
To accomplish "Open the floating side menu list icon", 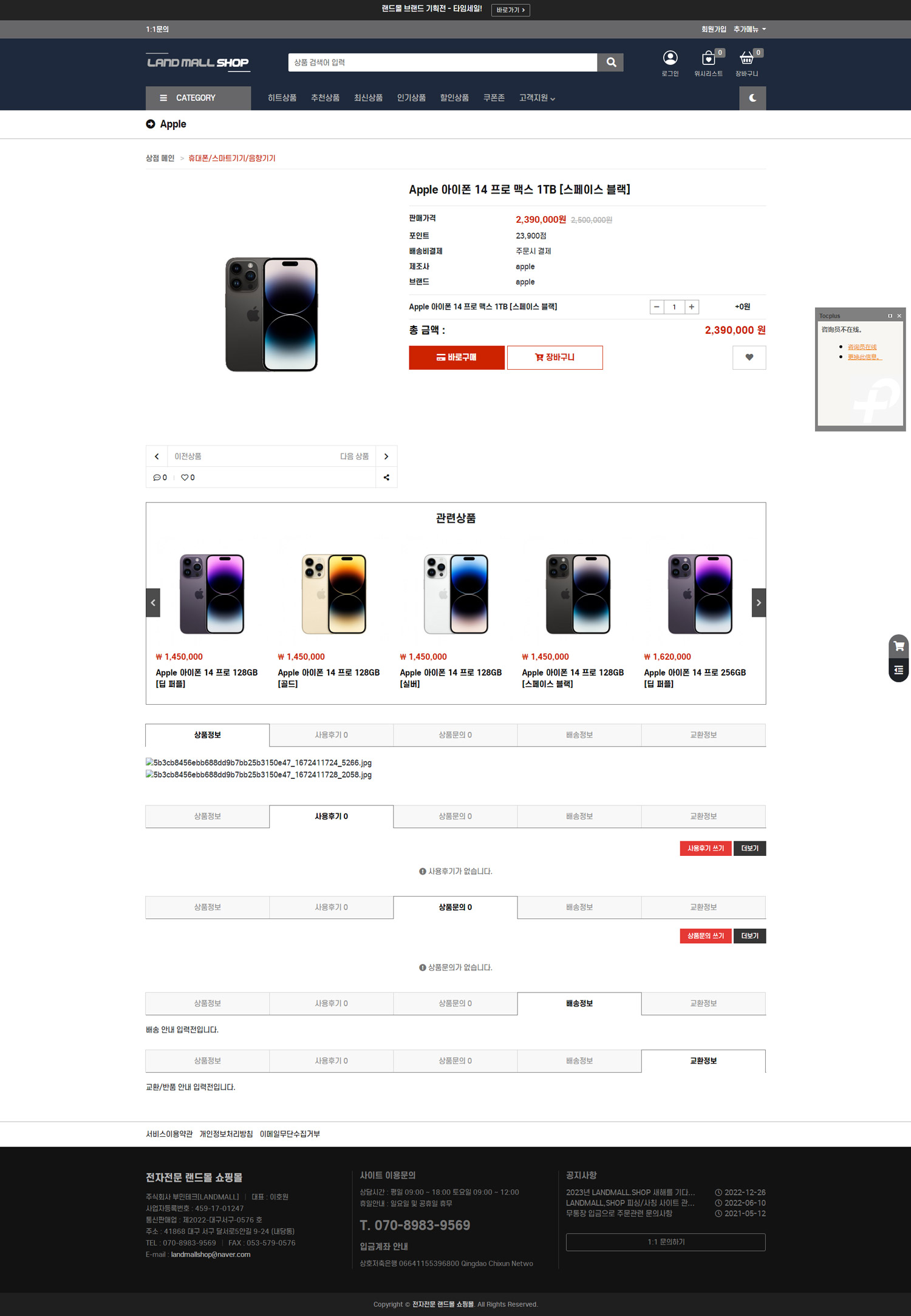I will coord(899,670).
